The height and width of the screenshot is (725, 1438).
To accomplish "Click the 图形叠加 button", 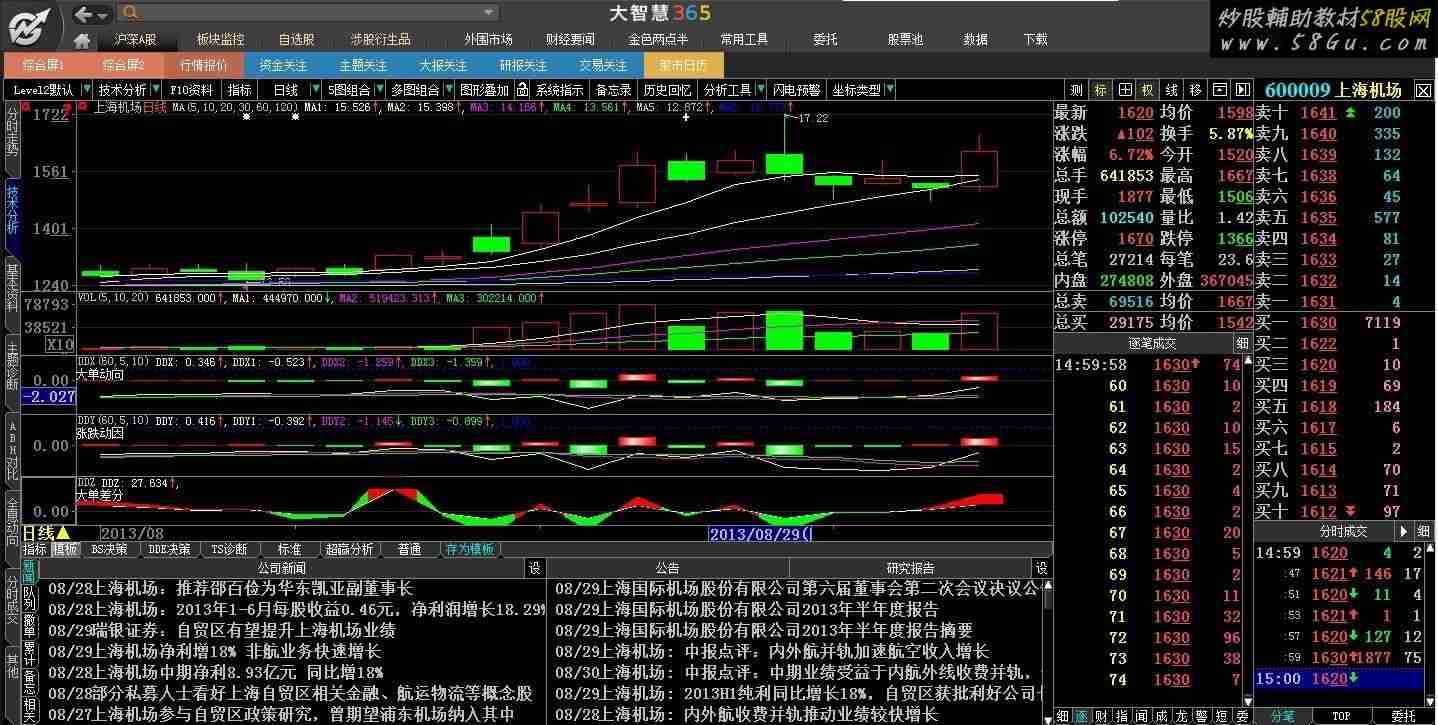I will (x=484, y=90).
